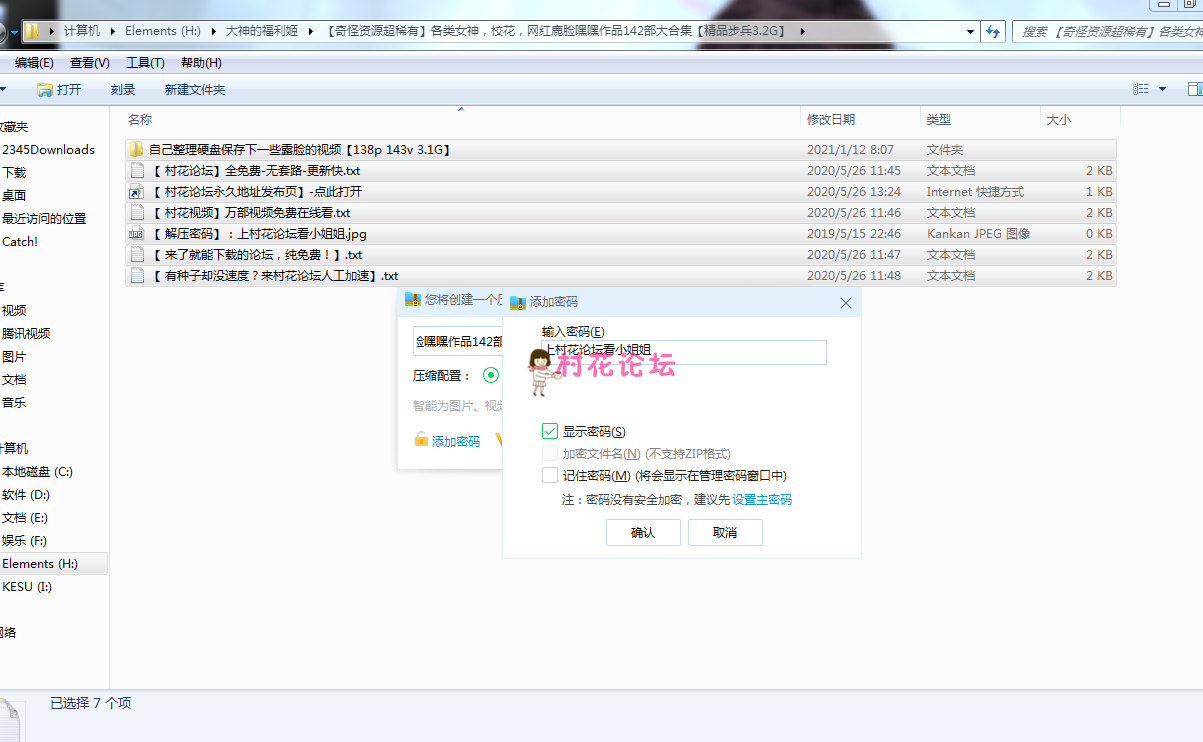Uncheck the 显示密码 checkbox

click(x=550, y=431)
